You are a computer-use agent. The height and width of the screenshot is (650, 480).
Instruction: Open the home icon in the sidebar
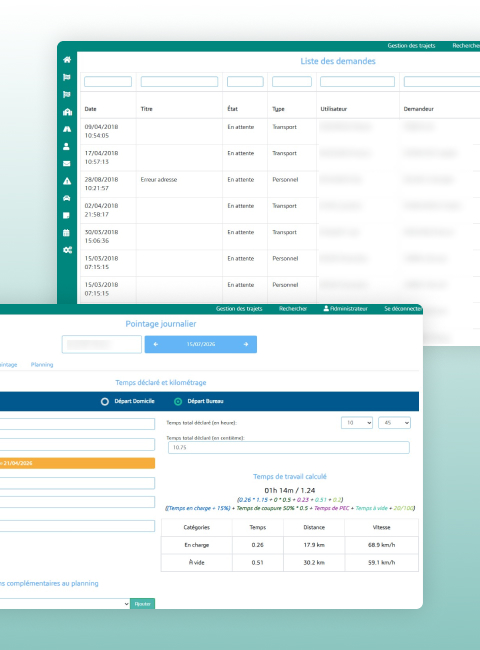click(67, 60)
